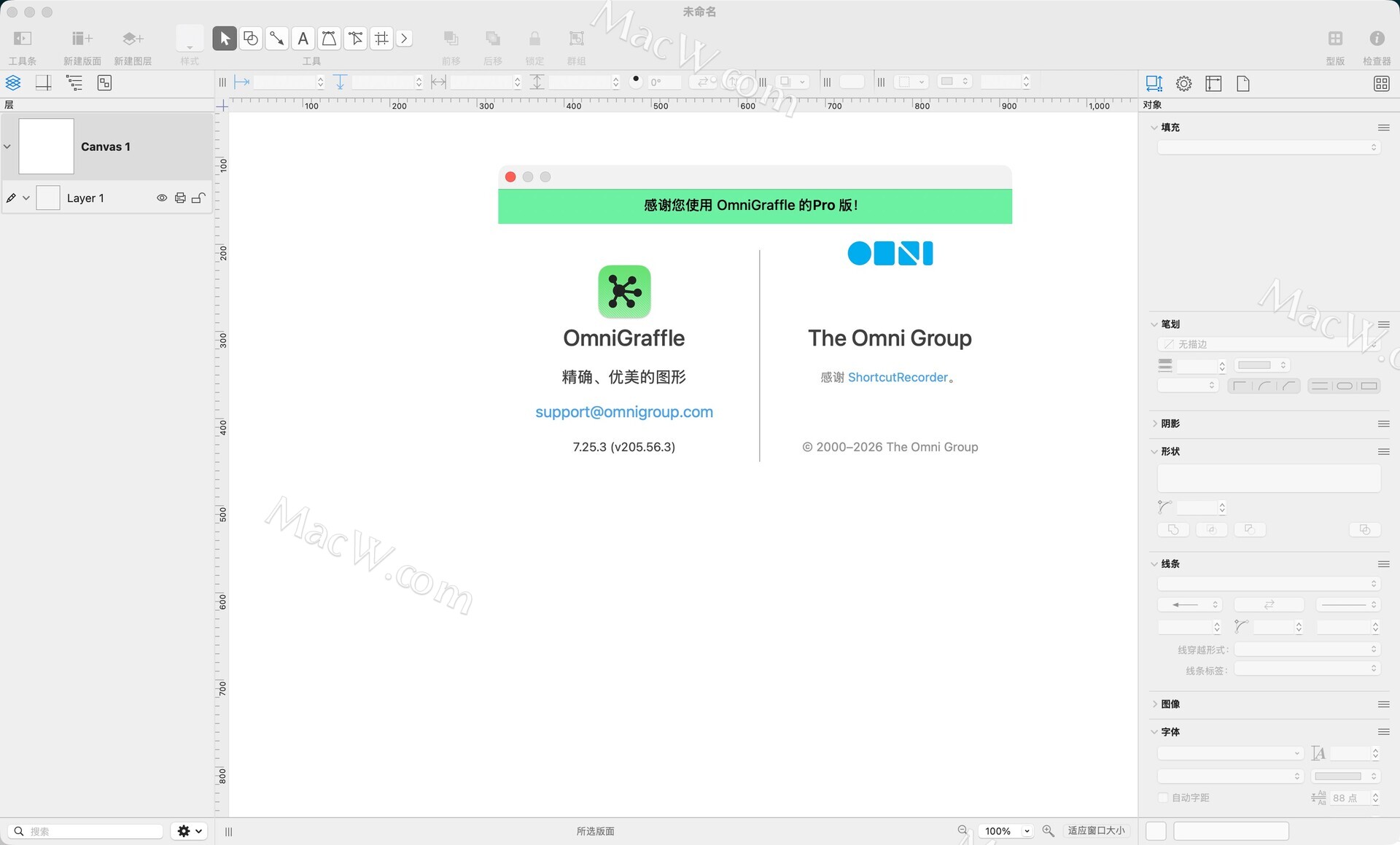Open the Properties gear inspector tab
Image resolution: width=1400 pixels, height=845 pixels.
tap(1184, 83)
